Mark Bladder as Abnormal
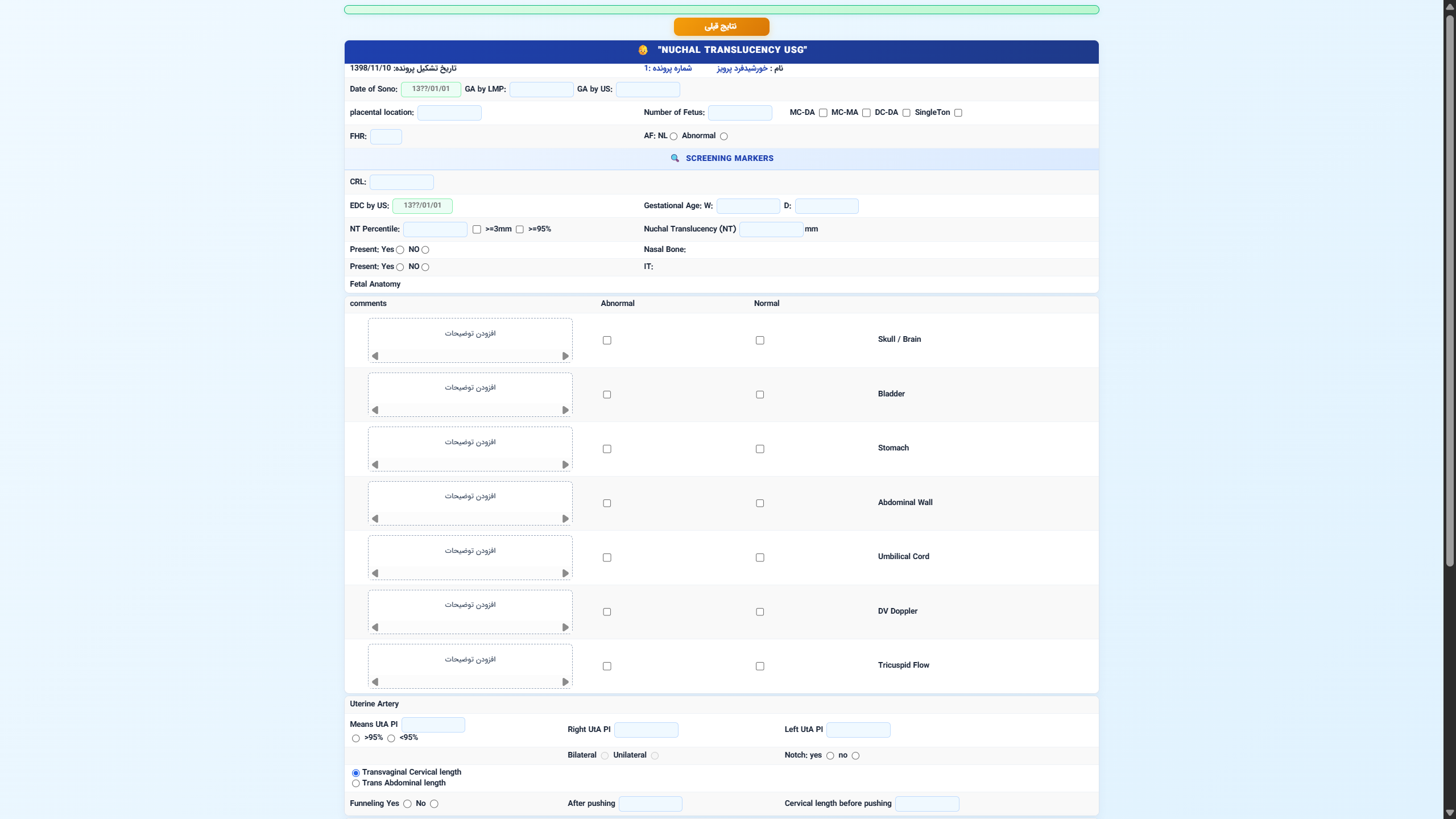Viewport: 1456px width, 819px height. [607, 395]
